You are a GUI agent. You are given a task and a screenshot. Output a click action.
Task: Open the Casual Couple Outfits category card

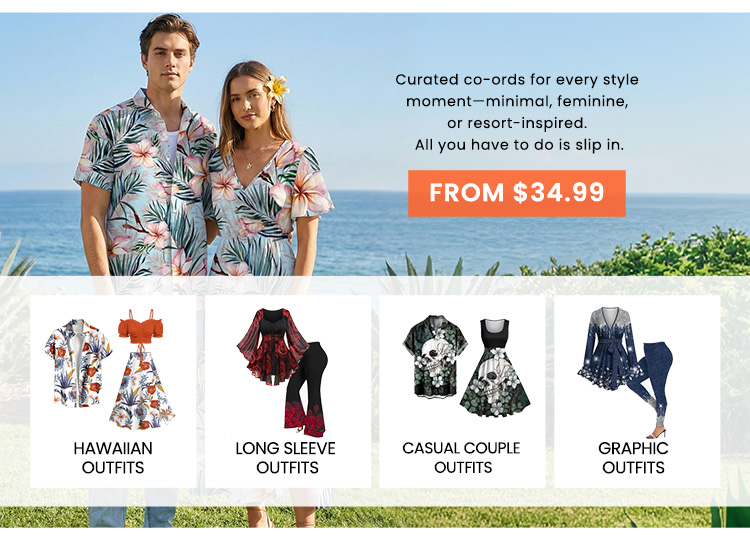pos(462,391)
